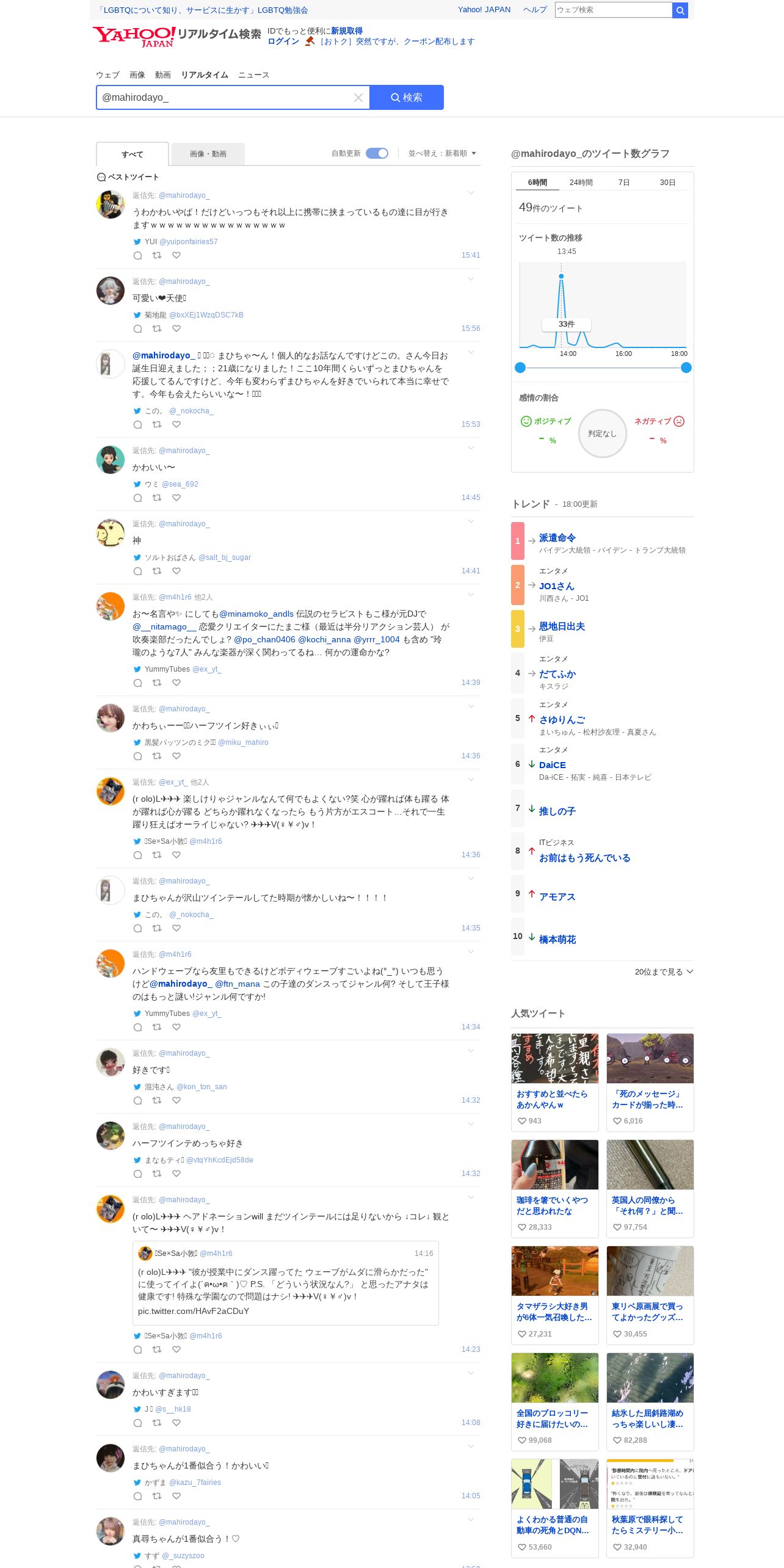Retweet the tweet by 菊地龍
Image resolution: width=784 pixels, height=1568 pixels.
(x=157, y=328)
